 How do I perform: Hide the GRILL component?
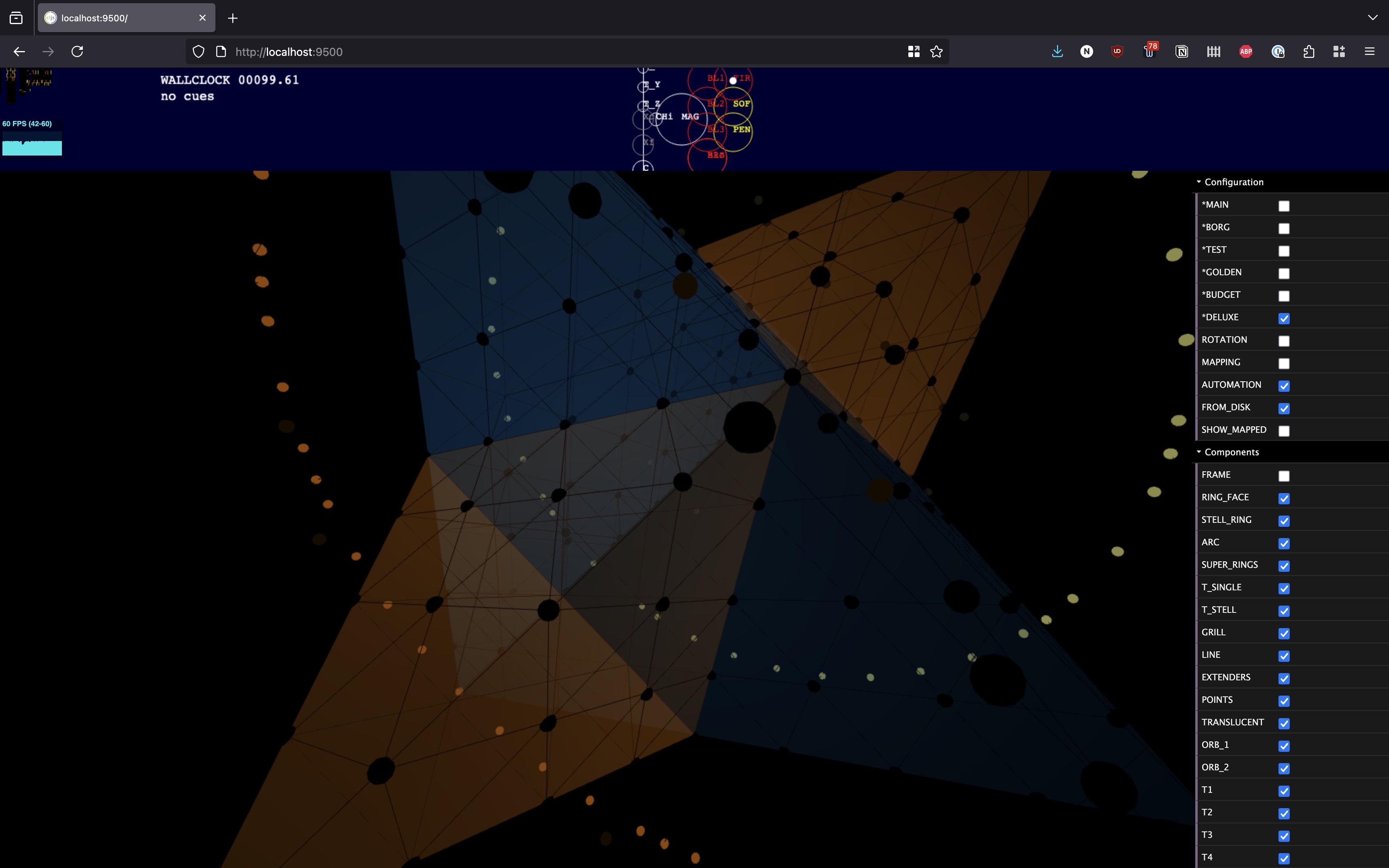(x=1284, y=633)
